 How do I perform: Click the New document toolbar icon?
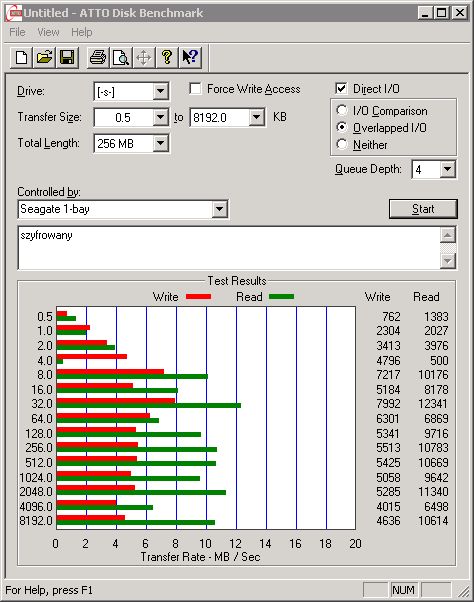[x=21, y=58]
